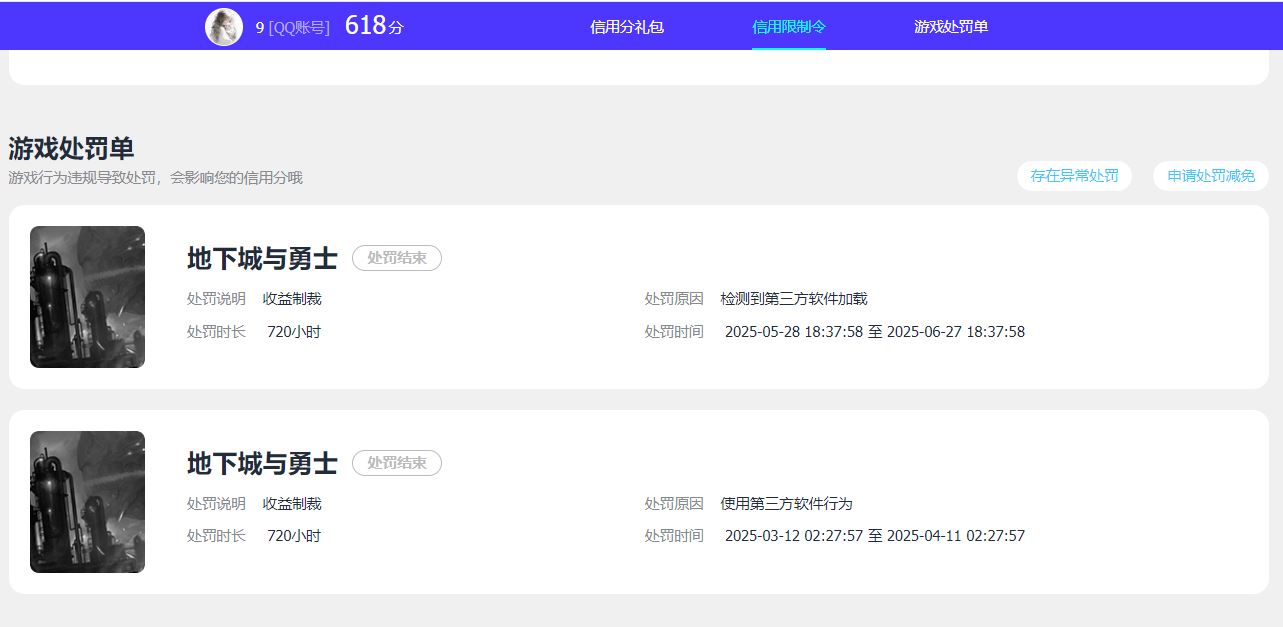Click the 游戏行为违规导致处罚 subtitle text
The height and width of the screenshot is (627, 1283).
tap(155, 178)
